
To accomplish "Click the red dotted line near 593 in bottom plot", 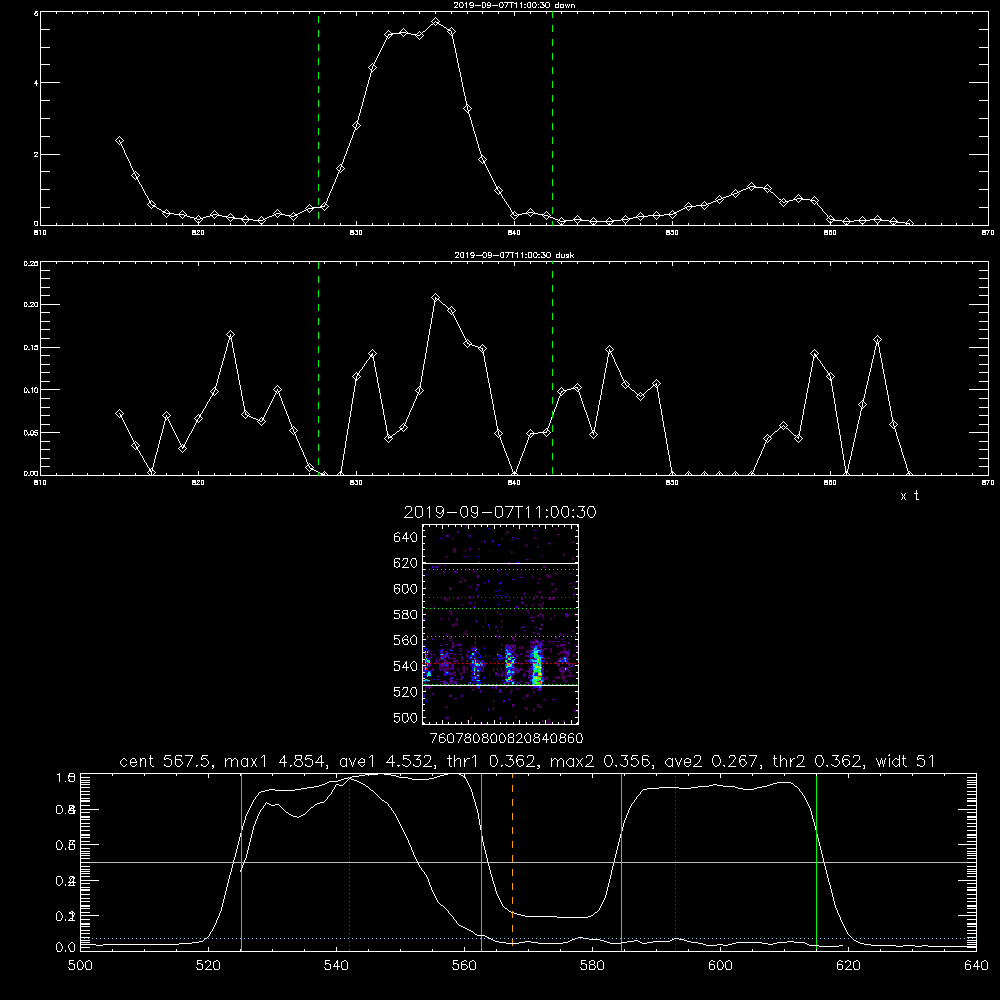I will [x=675, y=861].
